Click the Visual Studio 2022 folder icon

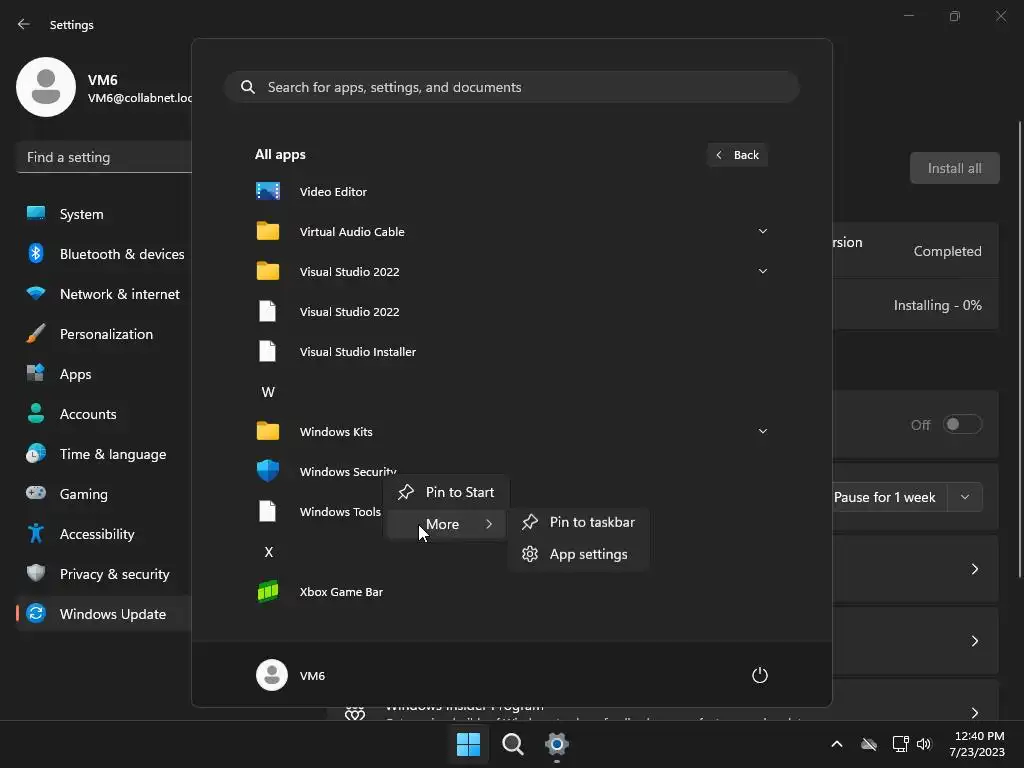point(268,271)
